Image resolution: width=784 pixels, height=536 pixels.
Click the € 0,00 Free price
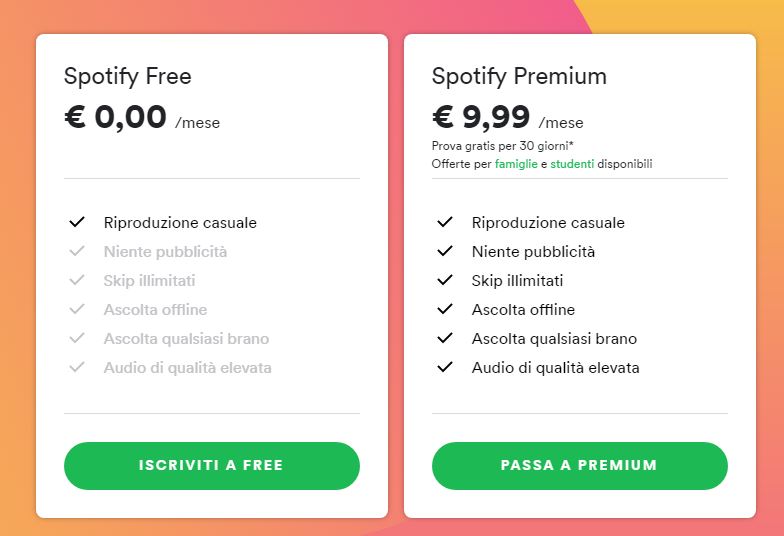click(x=115, y=117)
